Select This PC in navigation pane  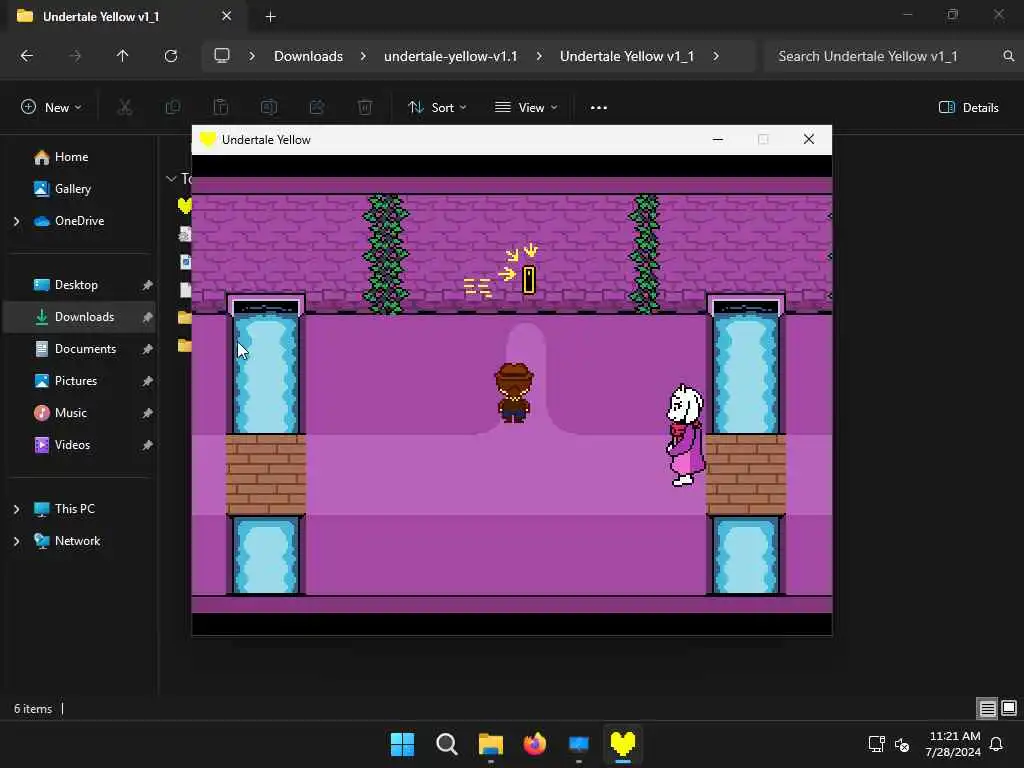point(74,509)
